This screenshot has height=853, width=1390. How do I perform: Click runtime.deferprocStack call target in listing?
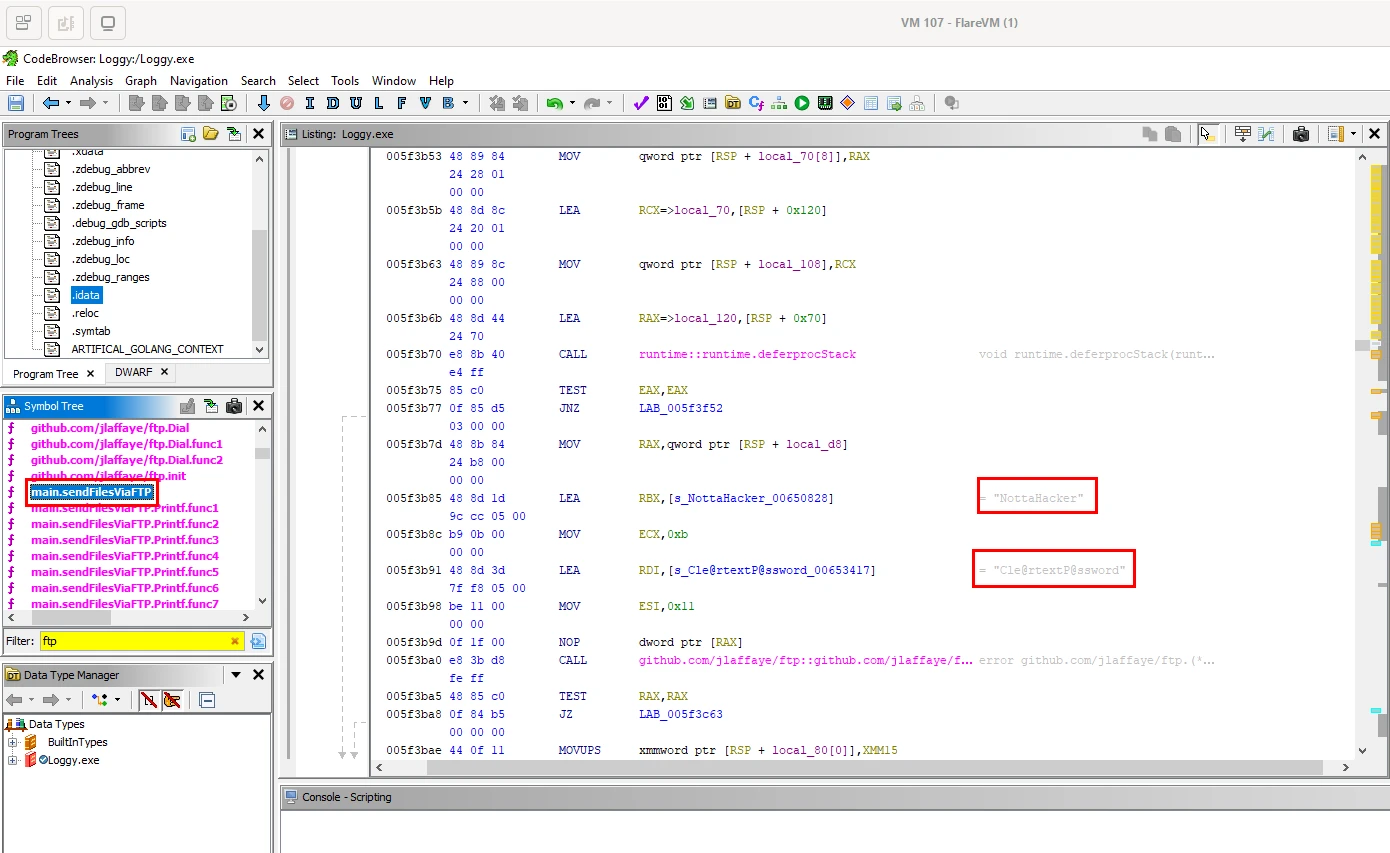(x=747, y=354)
